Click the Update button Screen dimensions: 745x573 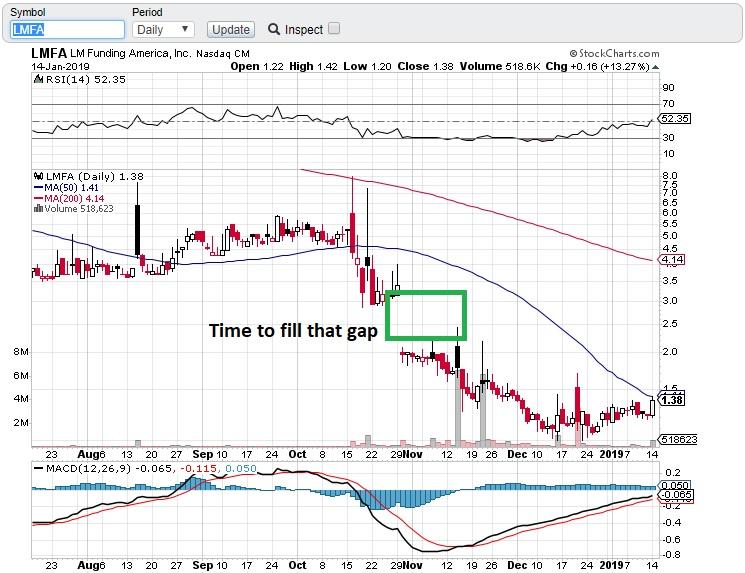(230, 29)
